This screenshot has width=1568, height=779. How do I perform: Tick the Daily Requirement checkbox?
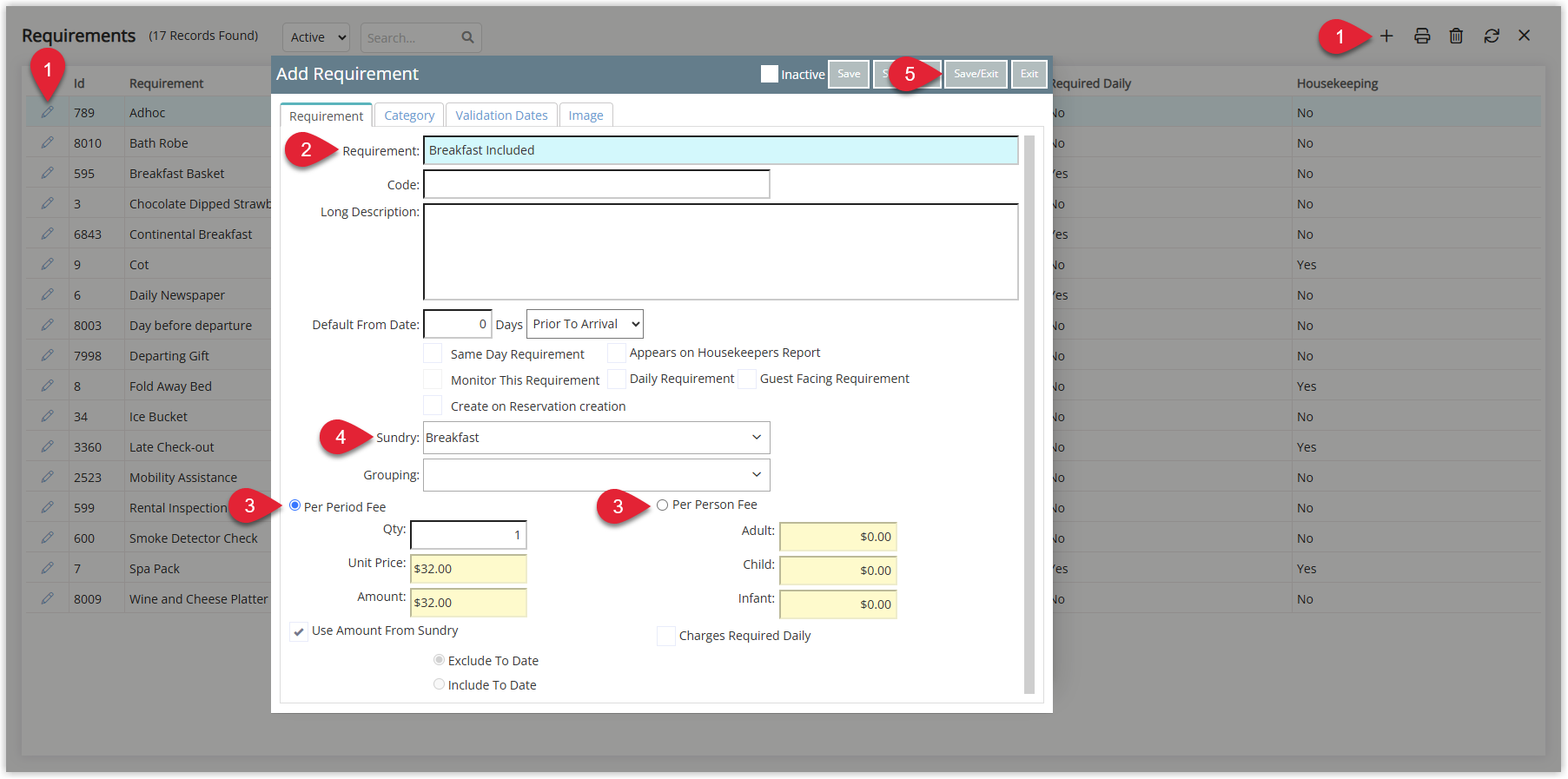tap(616, 379)
